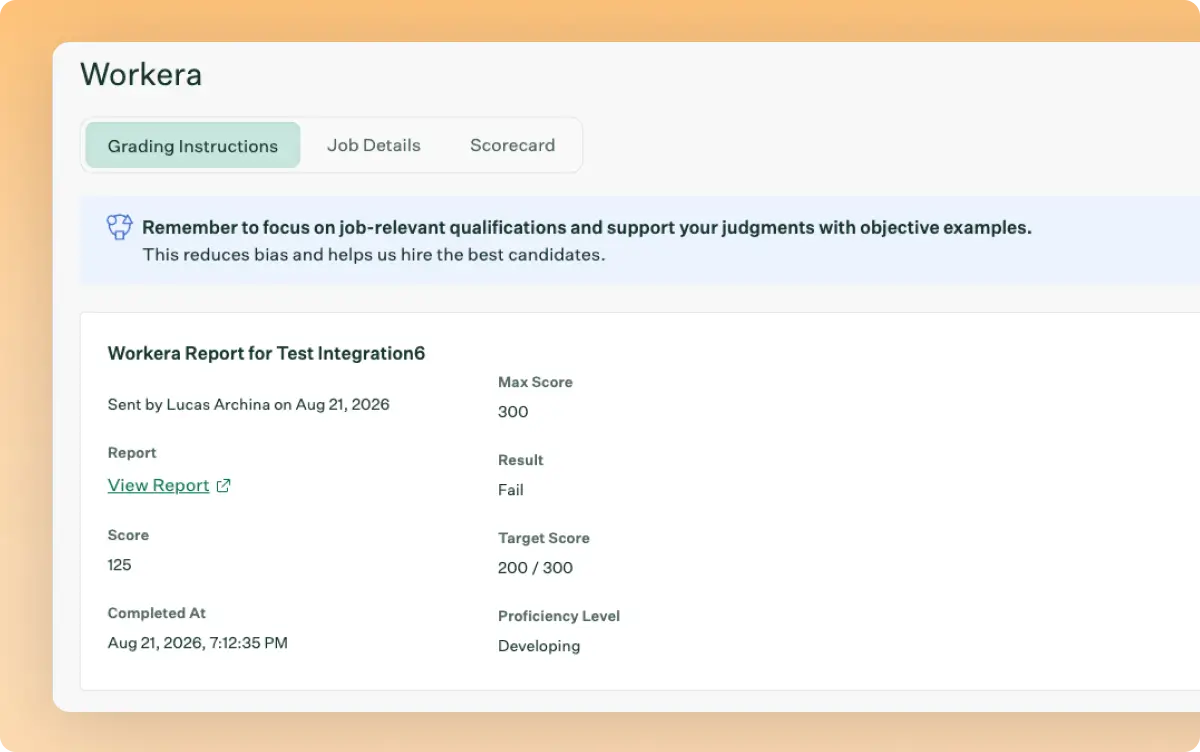Open the View Report link
Viewport: 1200px width, 752px height.
158,485
